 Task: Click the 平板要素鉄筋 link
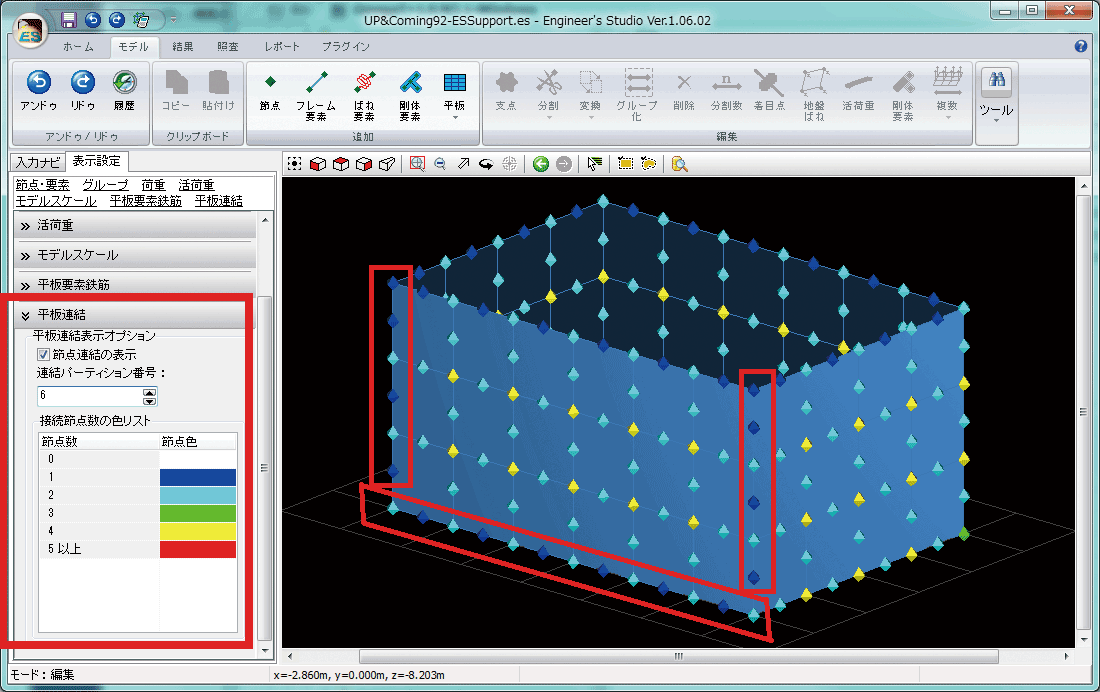pyautogui.click(x=145, y=200)
